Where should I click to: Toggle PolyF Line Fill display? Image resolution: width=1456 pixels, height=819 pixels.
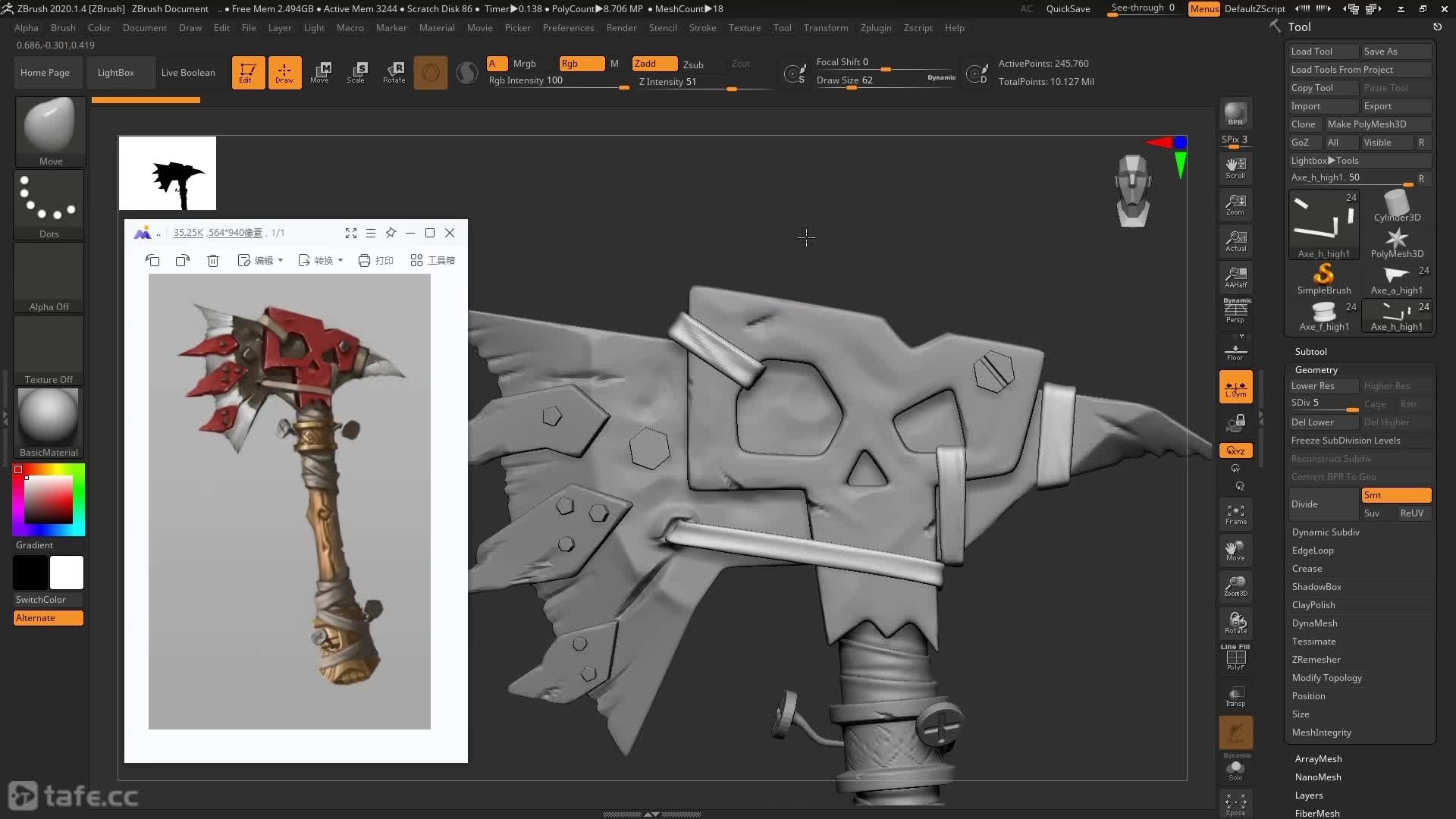click(1235, 657)
